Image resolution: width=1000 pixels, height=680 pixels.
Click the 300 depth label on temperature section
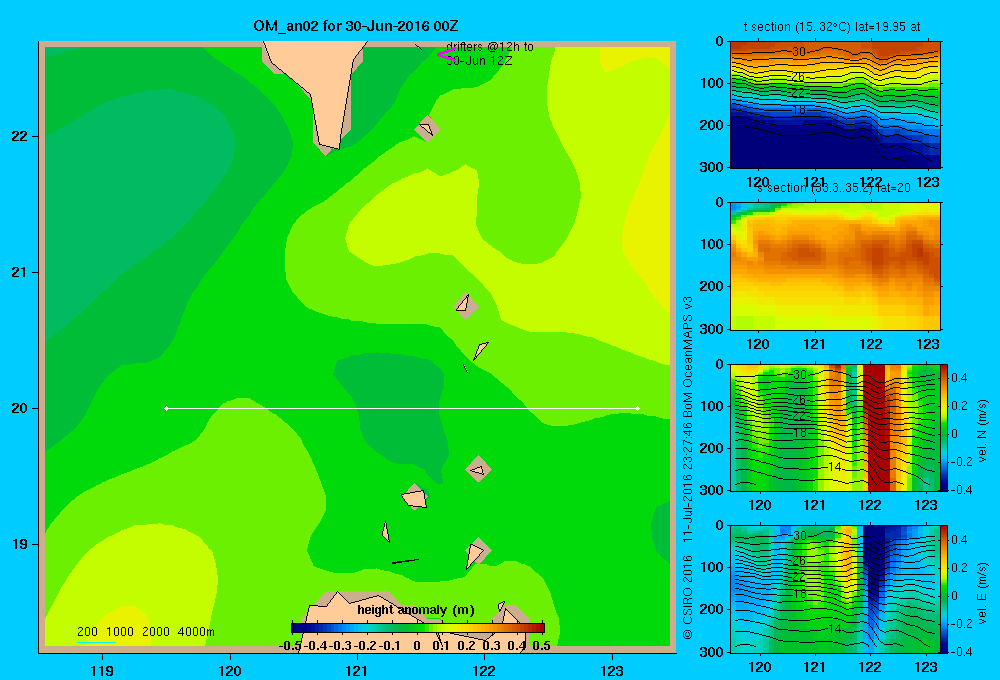(714, 167)
